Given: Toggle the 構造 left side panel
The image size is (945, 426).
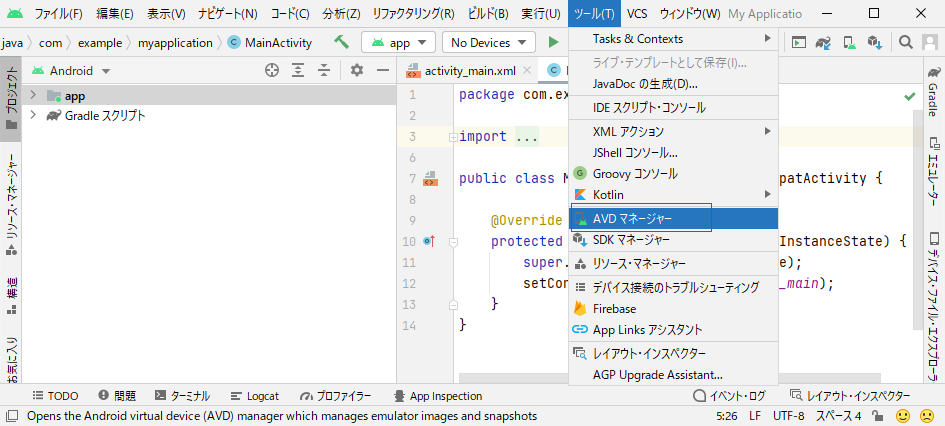Looking at the screenshot, I should (11, 296).
